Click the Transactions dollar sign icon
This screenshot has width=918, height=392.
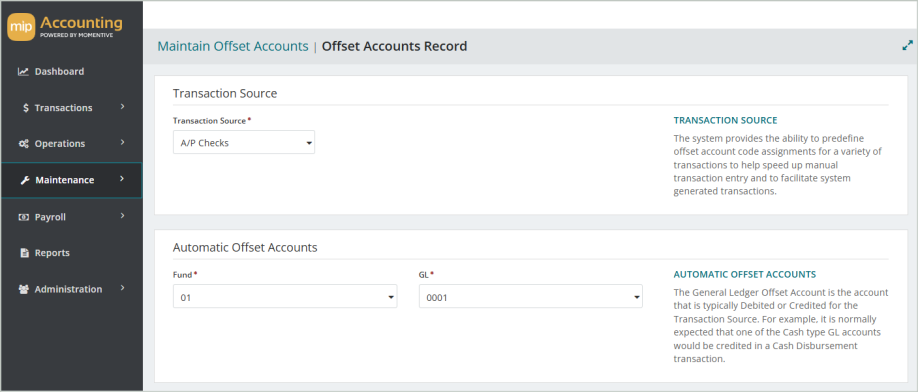coord(26,108)
